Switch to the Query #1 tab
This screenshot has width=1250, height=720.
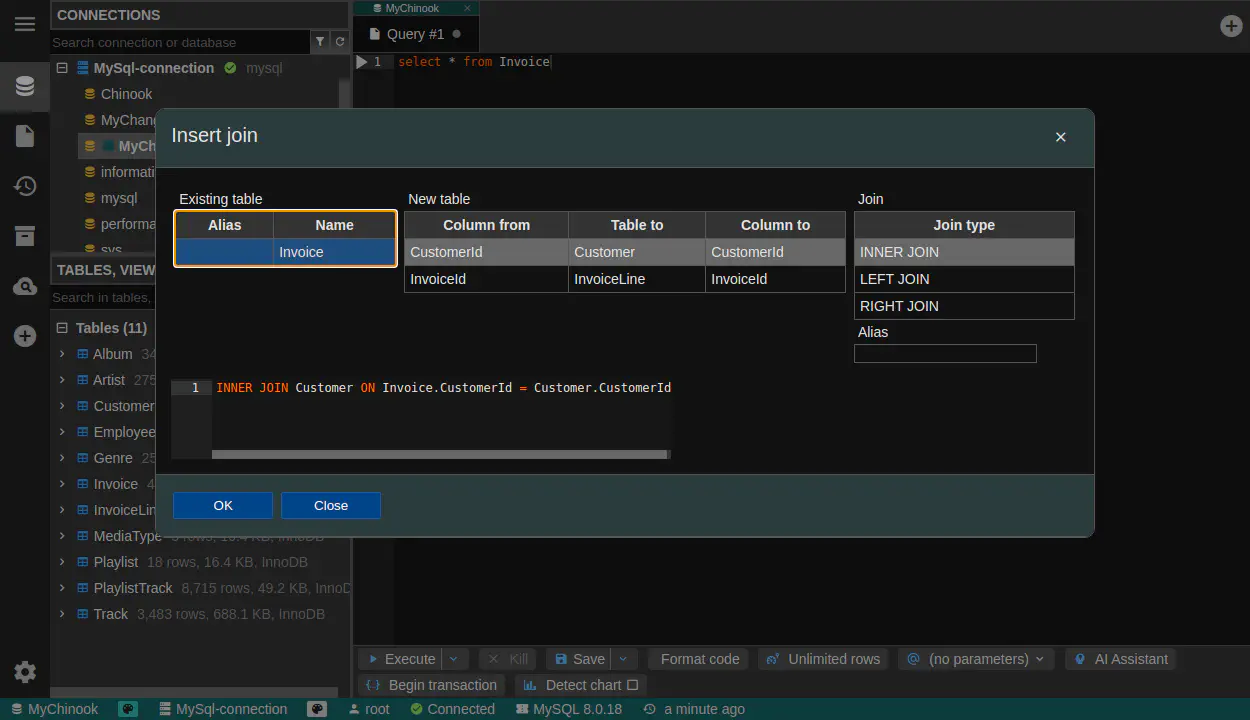[x=415, y=34]
